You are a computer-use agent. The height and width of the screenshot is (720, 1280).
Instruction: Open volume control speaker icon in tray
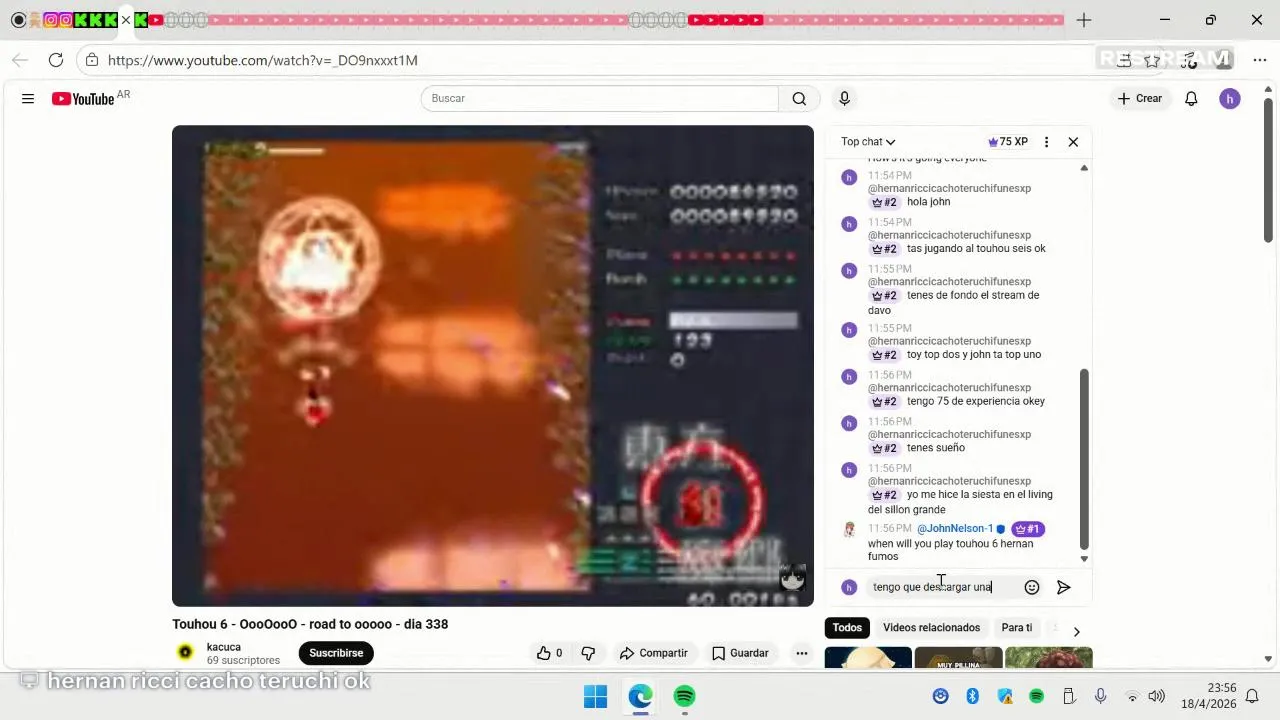[1157, 696]
